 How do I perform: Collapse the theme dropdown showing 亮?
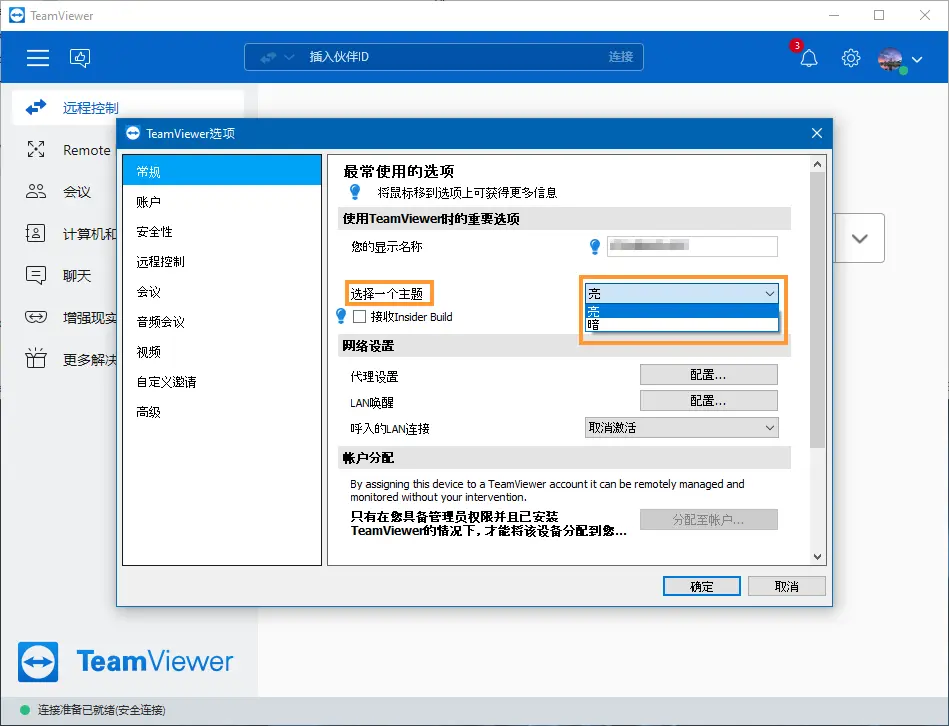[x=681, y=293]
